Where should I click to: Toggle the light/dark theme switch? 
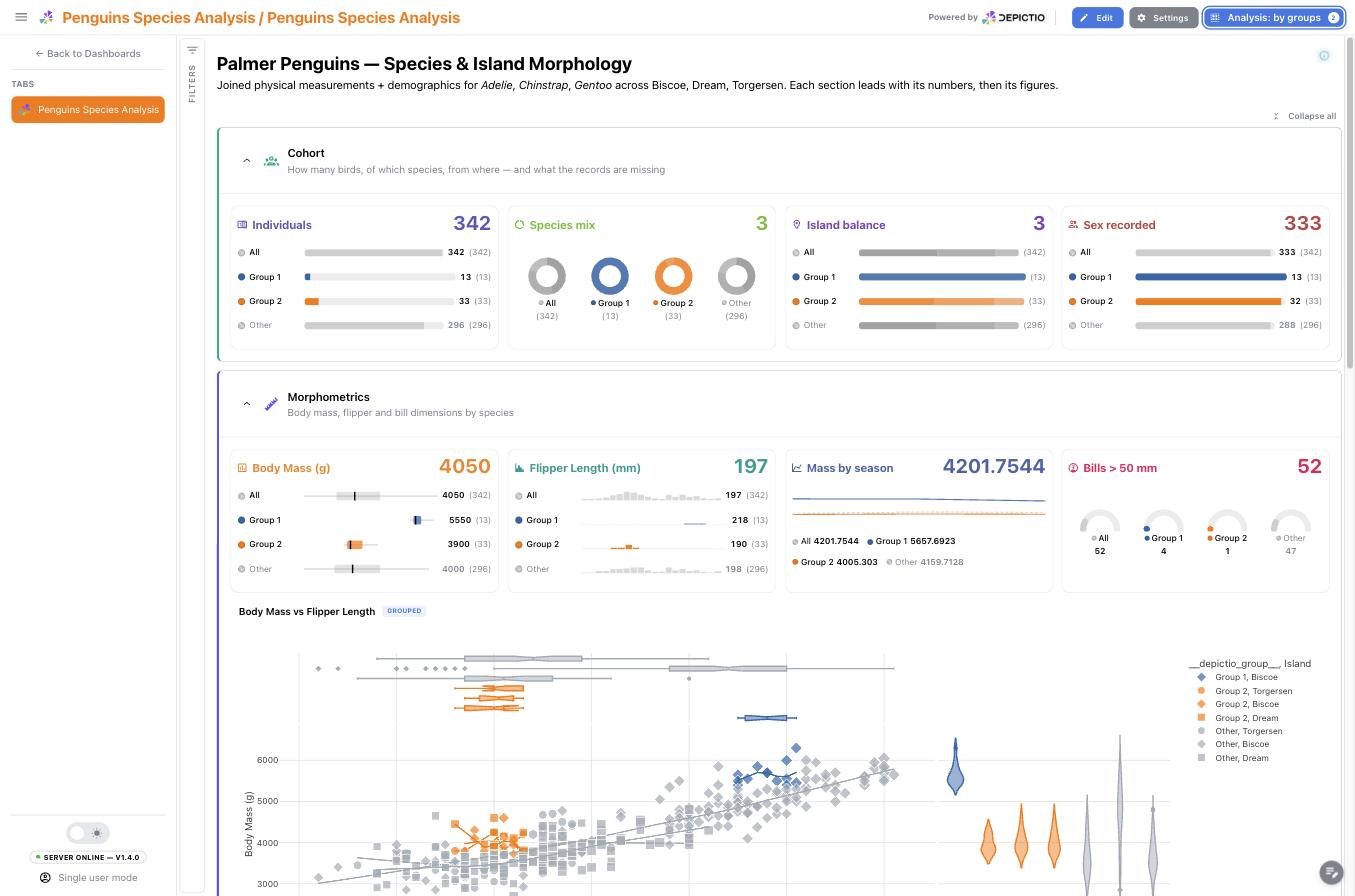pyautogui.click(x=88, y=833)
